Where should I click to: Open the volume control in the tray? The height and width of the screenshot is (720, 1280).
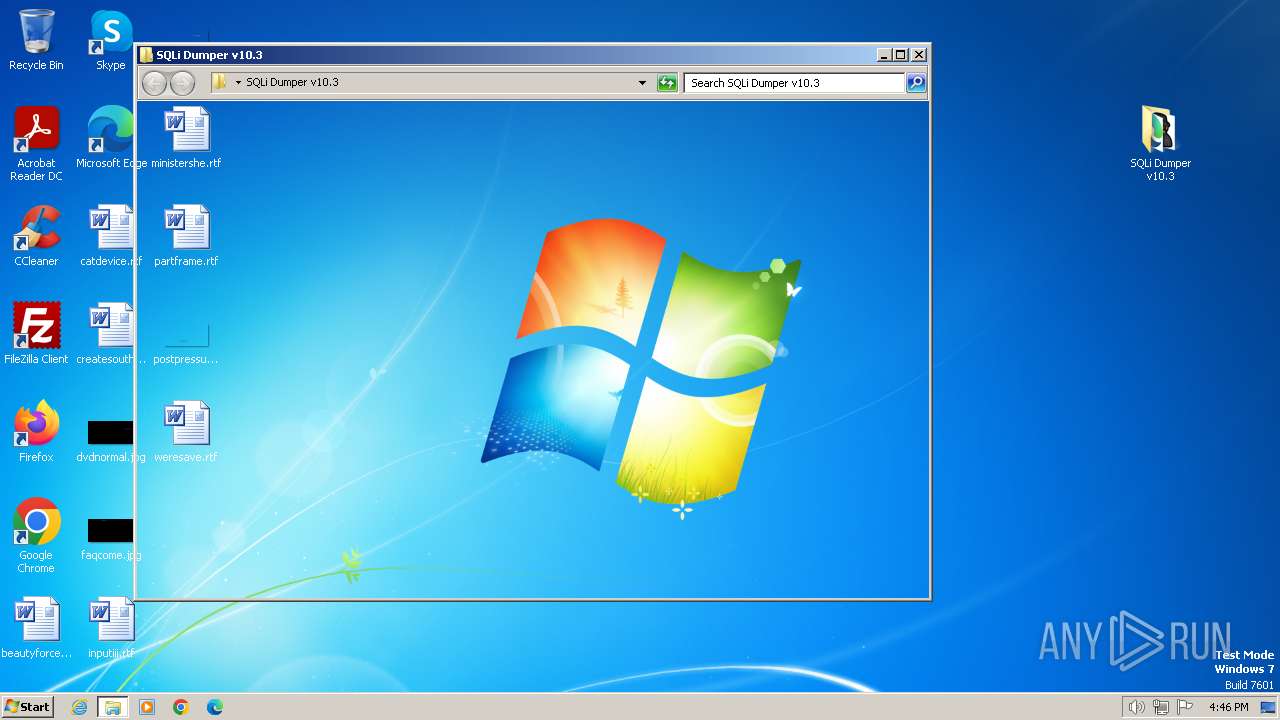point(1136,707)
